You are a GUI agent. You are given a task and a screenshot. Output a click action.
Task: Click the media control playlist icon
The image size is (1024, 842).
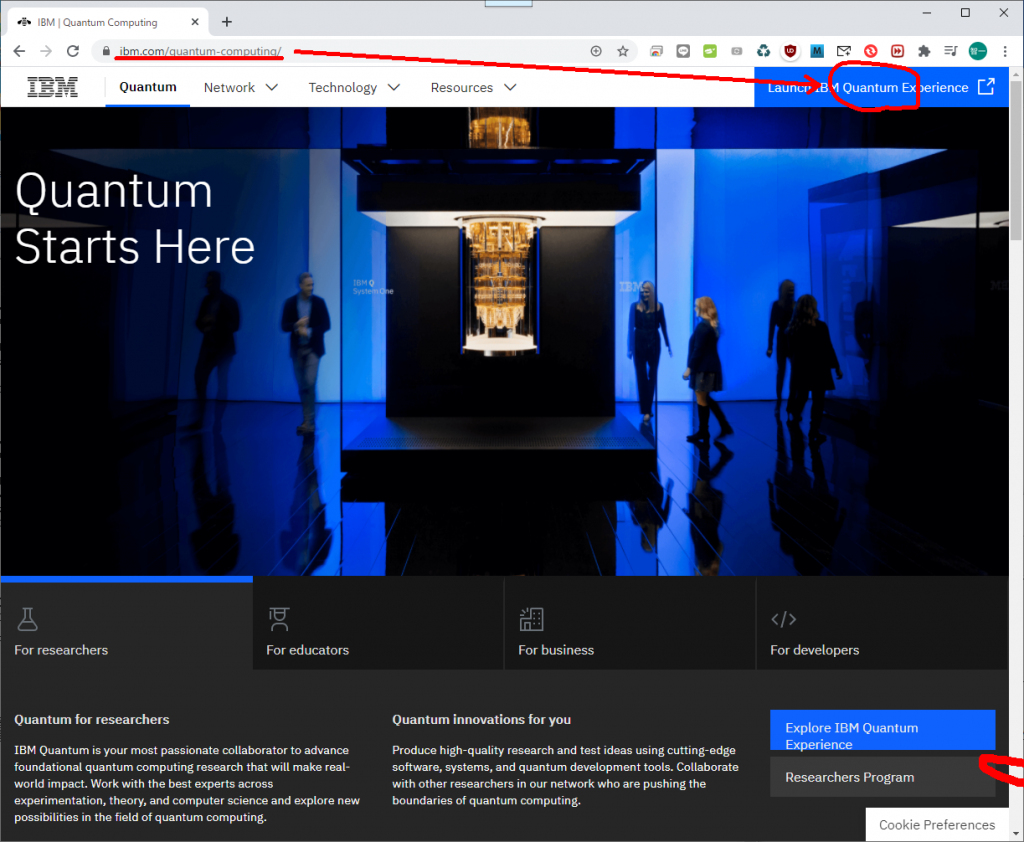point(950,51)
